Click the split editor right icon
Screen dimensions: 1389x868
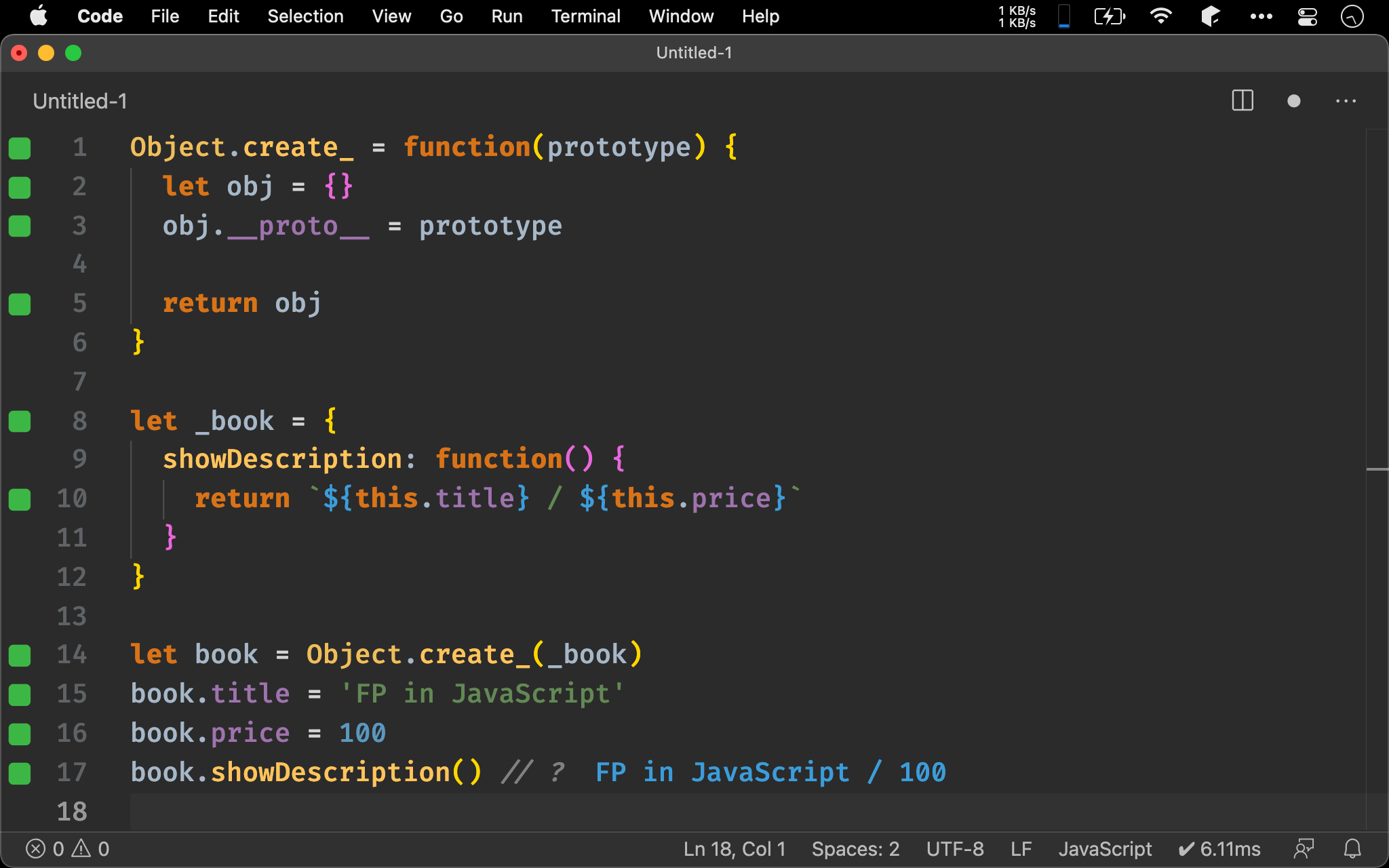[x=1242, y=101]
